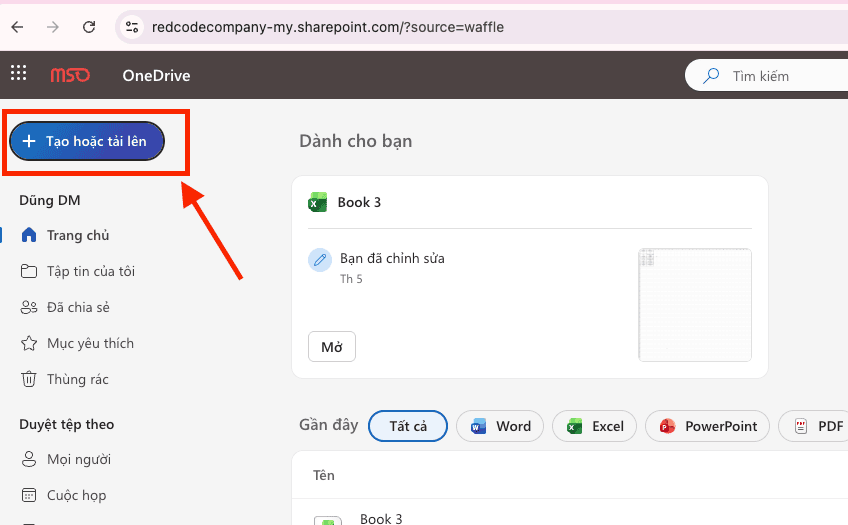The image size is (848, 525).
Task: Go back with the browser back arrow
Action: point(17,27)
